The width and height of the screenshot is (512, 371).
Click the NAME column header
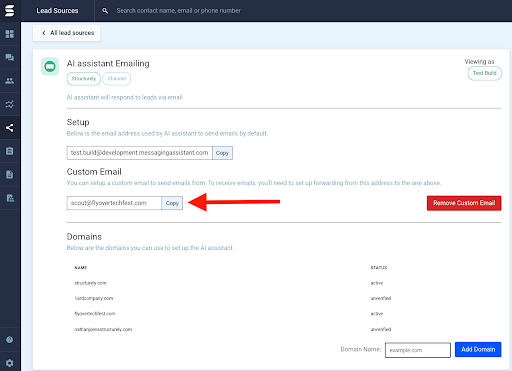click(x=81, y=268)
